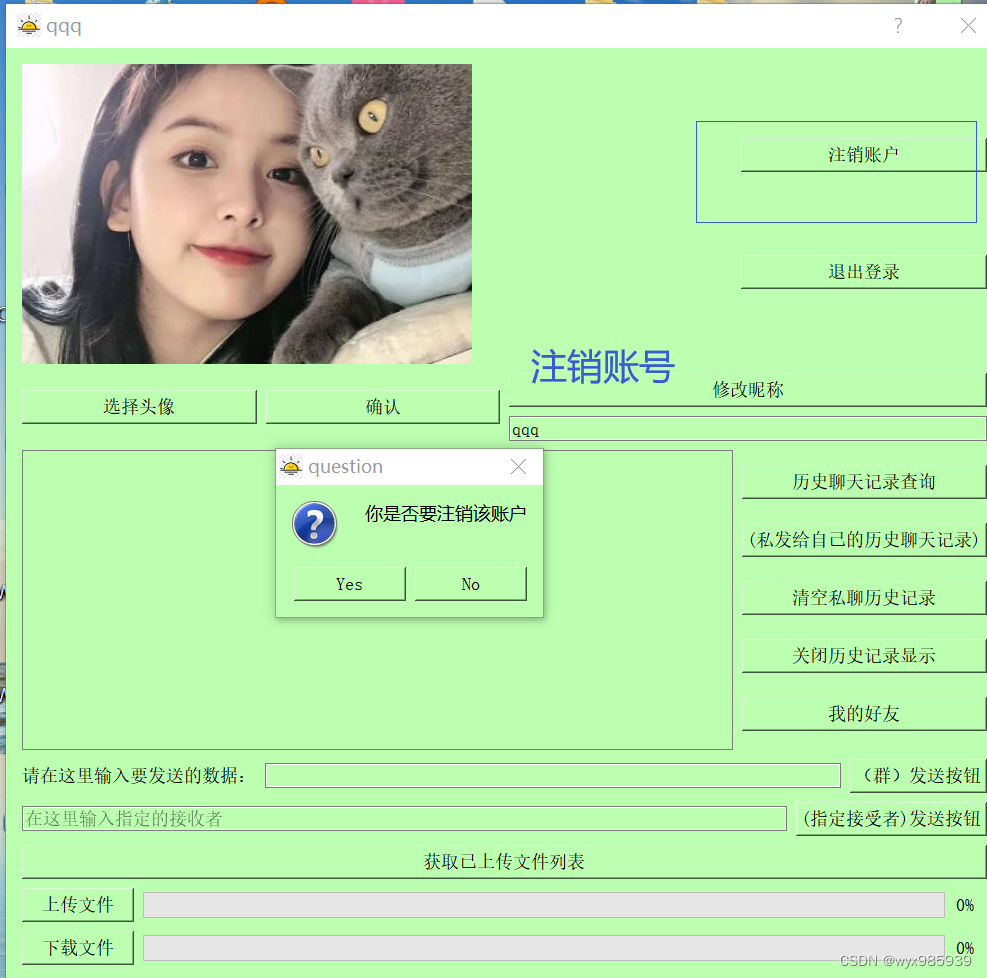This screenshot has width=987, height=978.
Task: Click the 你是否要注销该账户 dialog text
Action: point(445,514)
